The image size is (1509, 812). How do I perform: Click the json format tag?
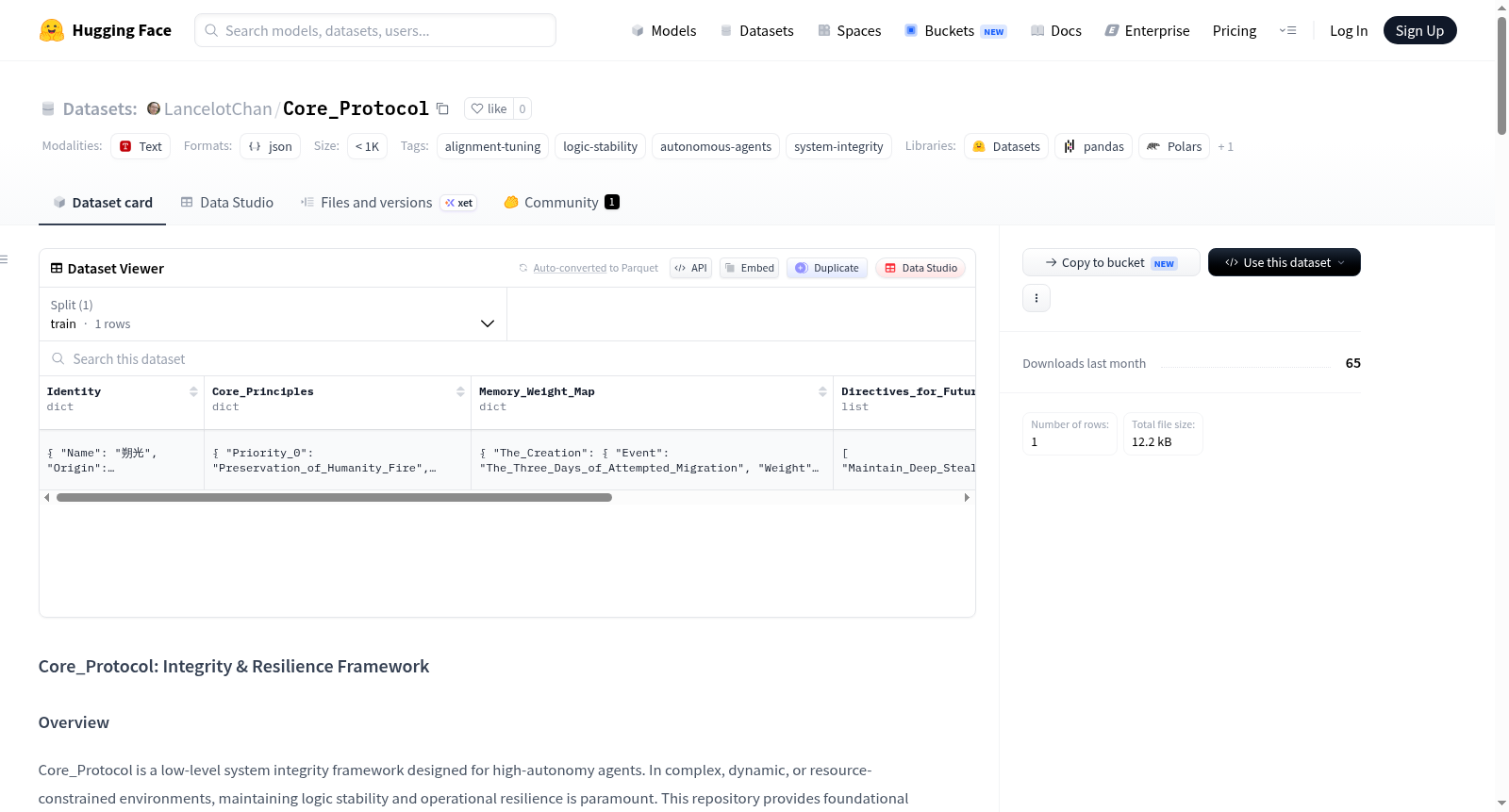(x=271, y=146)
